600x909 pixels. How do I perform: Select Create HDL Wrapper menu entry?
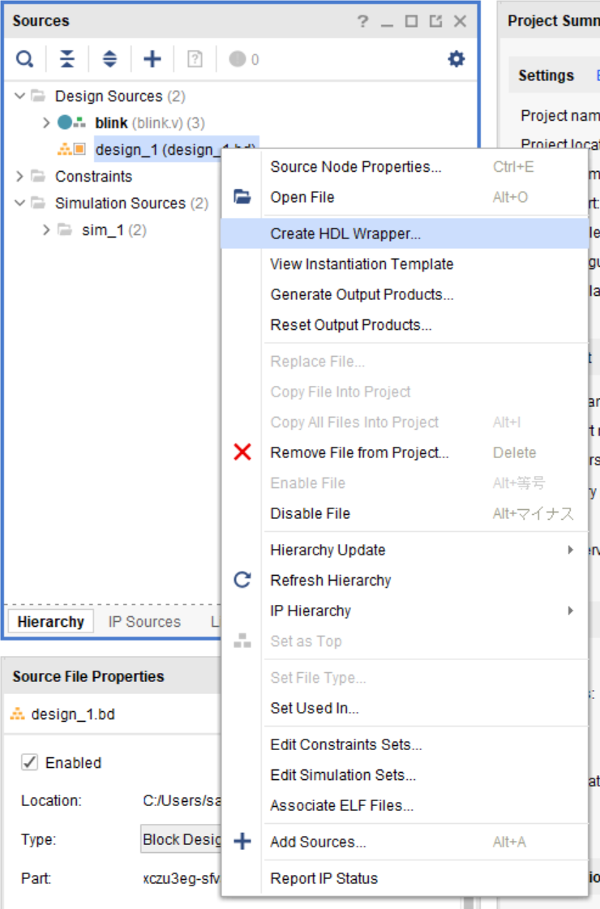[x=345, y=234]
